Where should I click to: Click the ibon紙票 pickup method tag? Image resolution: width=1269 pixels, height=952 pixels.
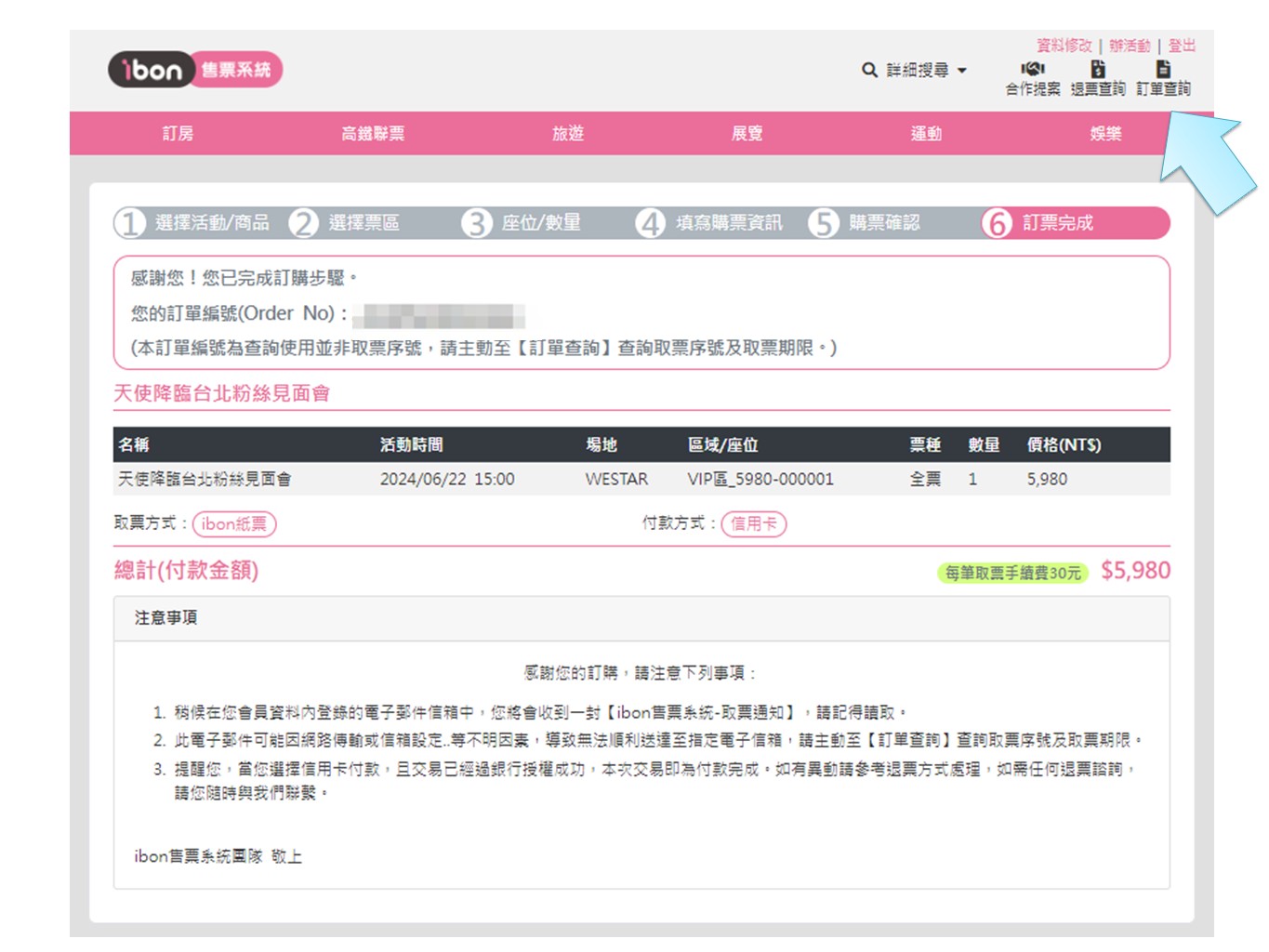pos(234,524)
